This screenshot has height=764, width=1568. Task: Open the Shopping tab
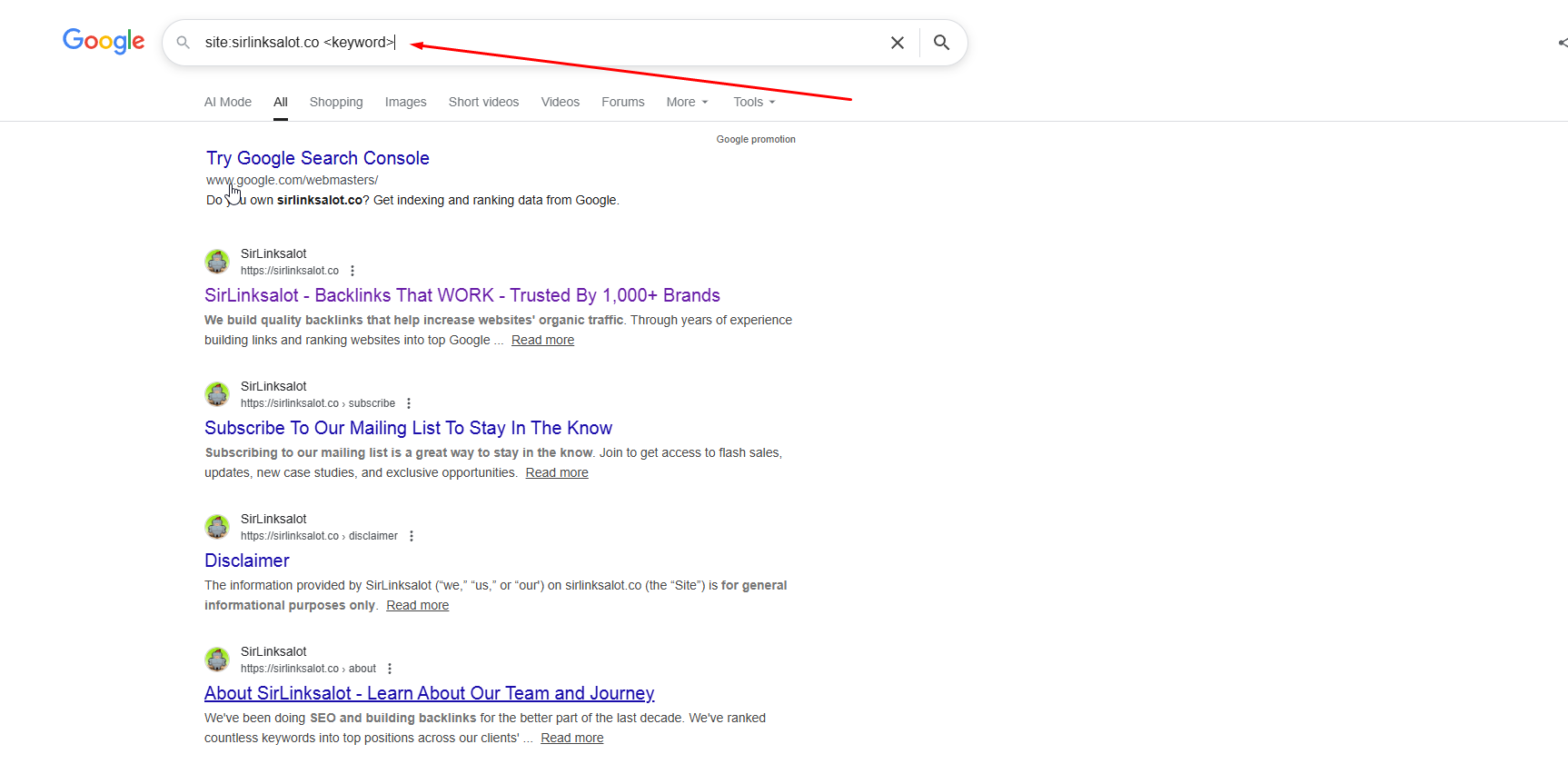[335, 102]
